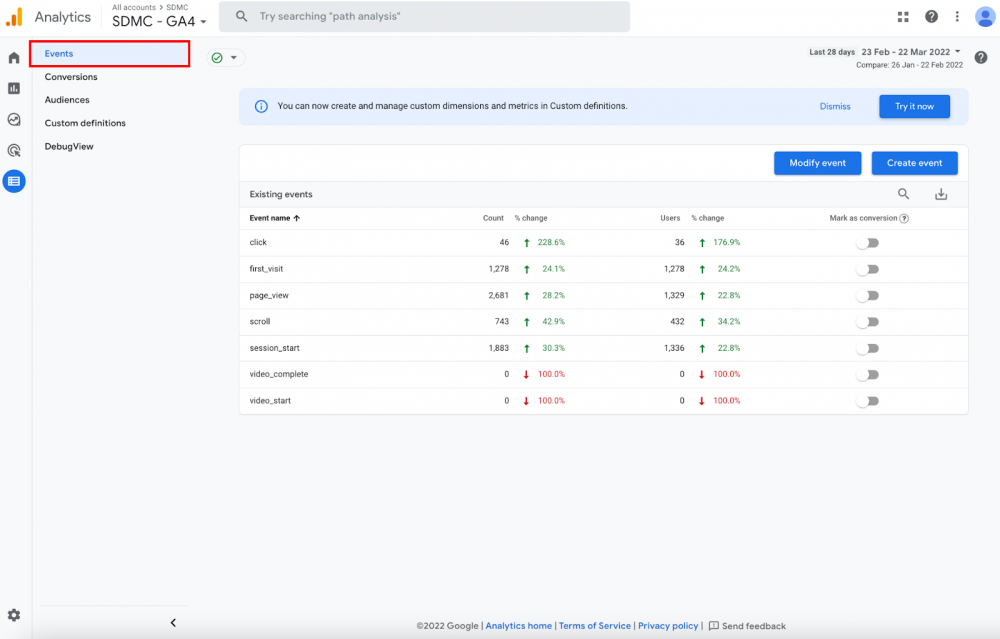The image size is (1000, 639).
Task: Select Events in the configure menu
Action: 110,54
